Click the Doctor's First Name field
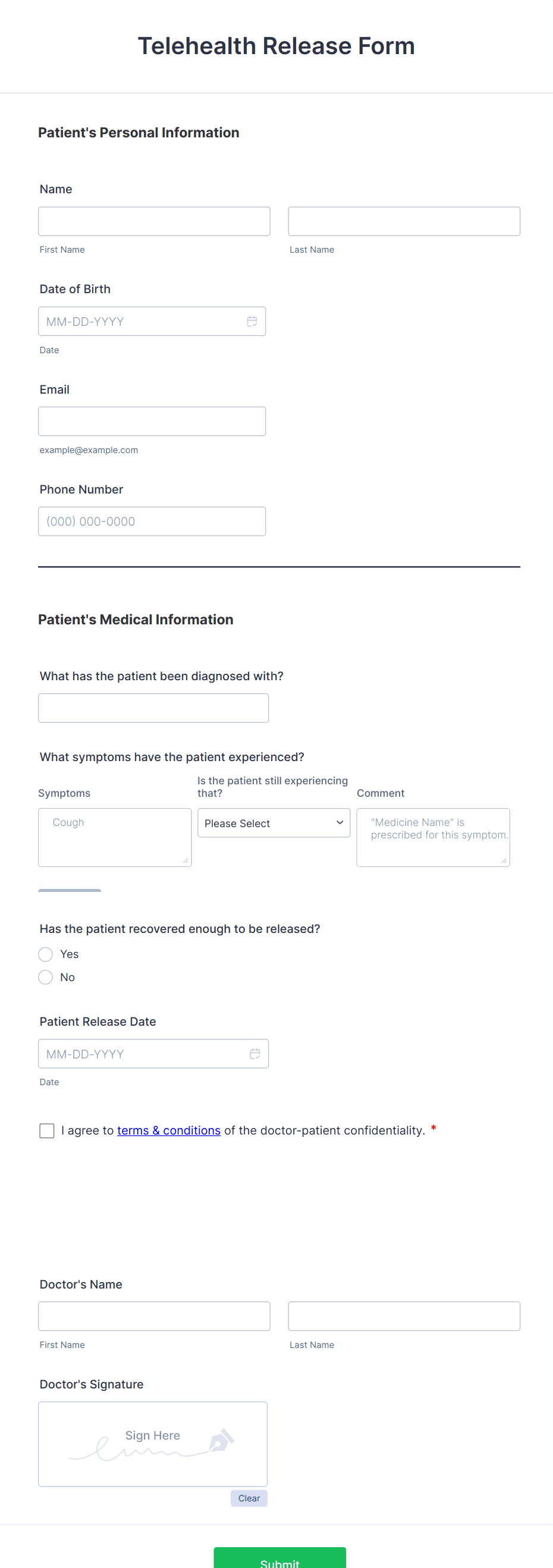553x1568 pixels. [x=154, y=1315]
